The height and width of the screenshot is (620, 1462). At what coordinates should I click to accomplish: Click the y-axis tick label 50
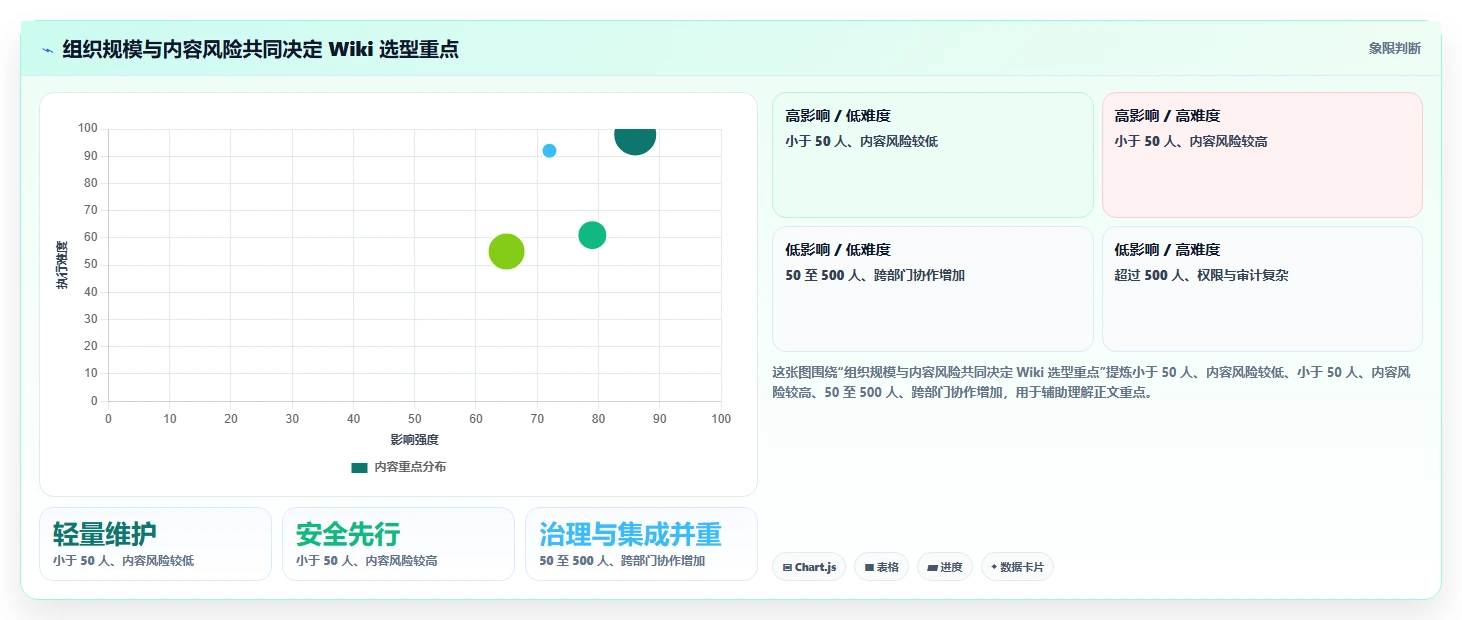(91, 264)
